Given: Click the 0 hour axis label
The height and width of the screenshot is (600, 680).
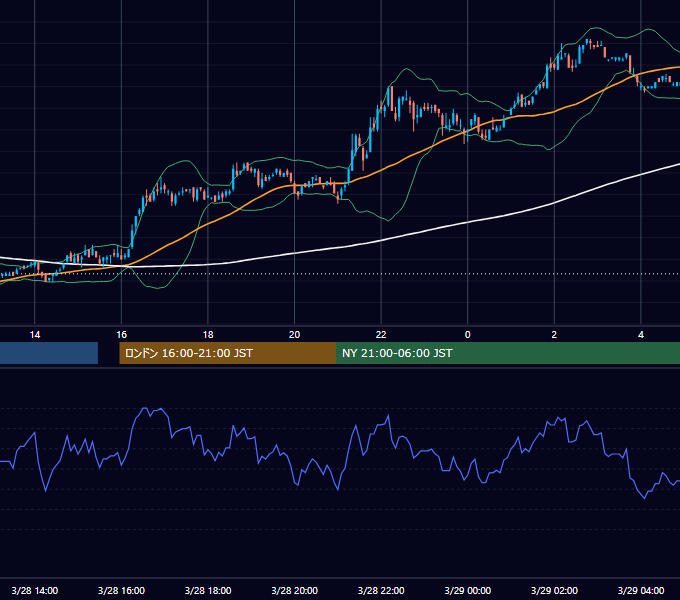Looking at the screenshot, I should (468, 334).
